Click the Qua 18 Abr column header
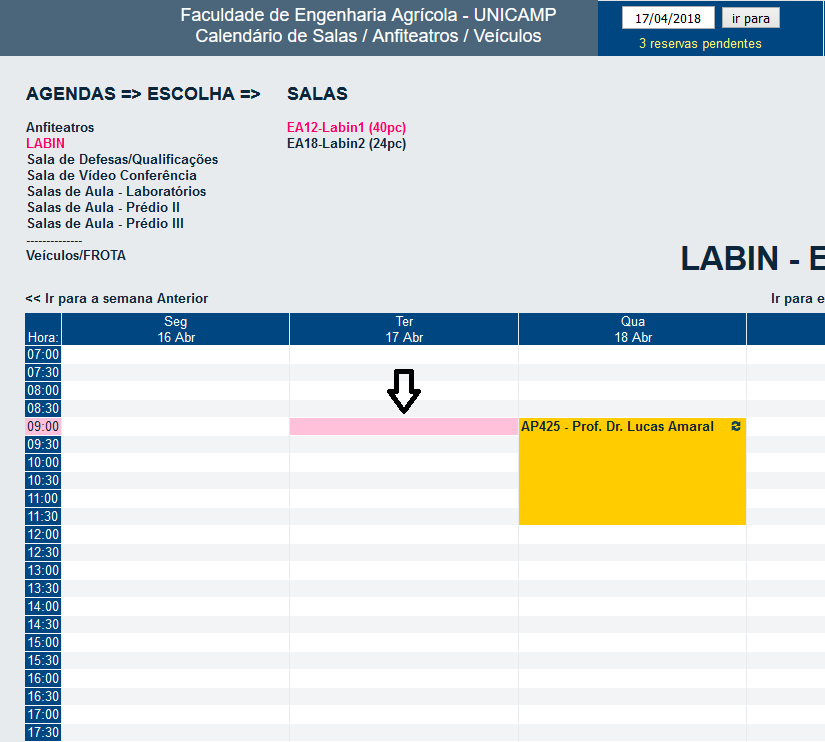Image resolution: width=825 pixels, height=742 pixels. click(632, 329)
